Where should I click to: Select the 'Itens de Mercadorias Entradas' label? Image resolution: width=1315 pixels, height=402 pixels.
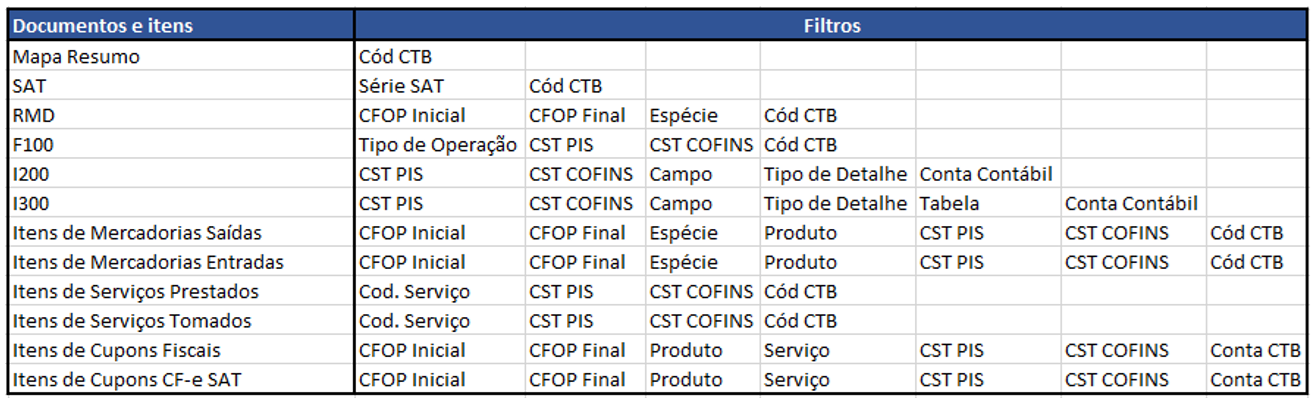point(147,263)
